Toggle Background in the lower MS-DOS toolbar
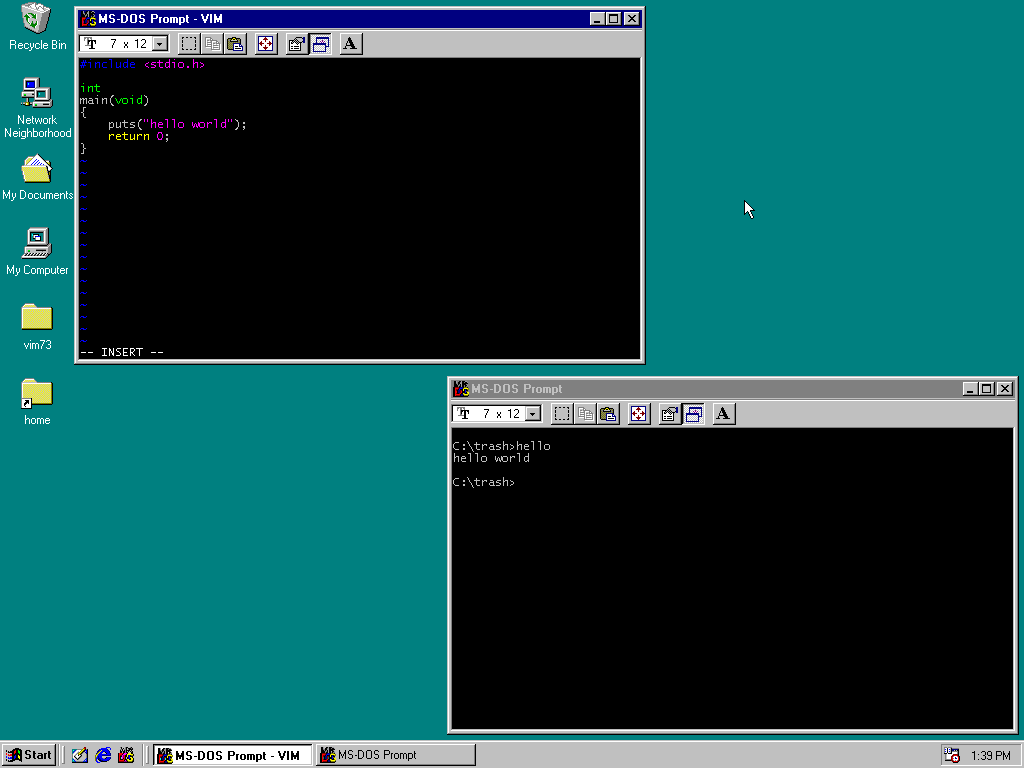Image resolution: width=1024 pixels, height=768 pixels. (x=694, y=413)
